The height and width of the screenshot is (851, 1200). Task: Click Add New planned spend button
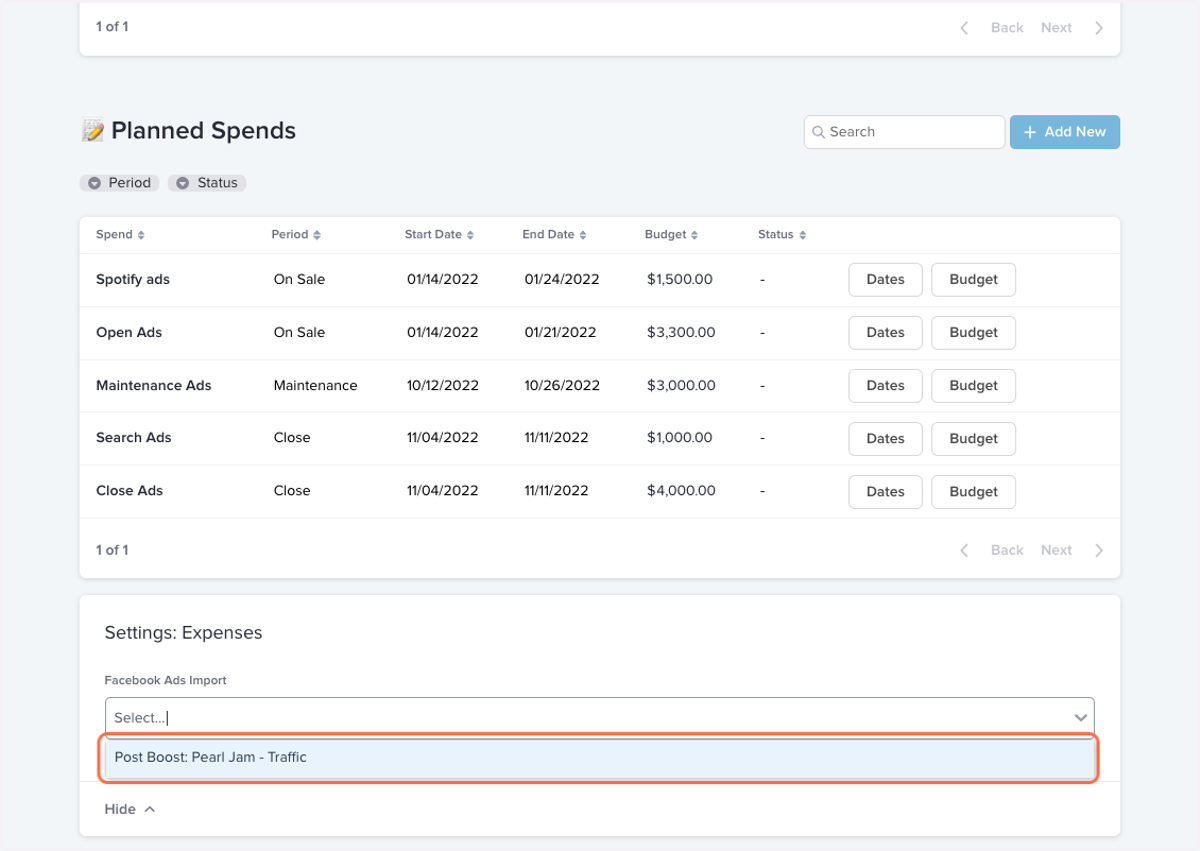point(1065,132)
